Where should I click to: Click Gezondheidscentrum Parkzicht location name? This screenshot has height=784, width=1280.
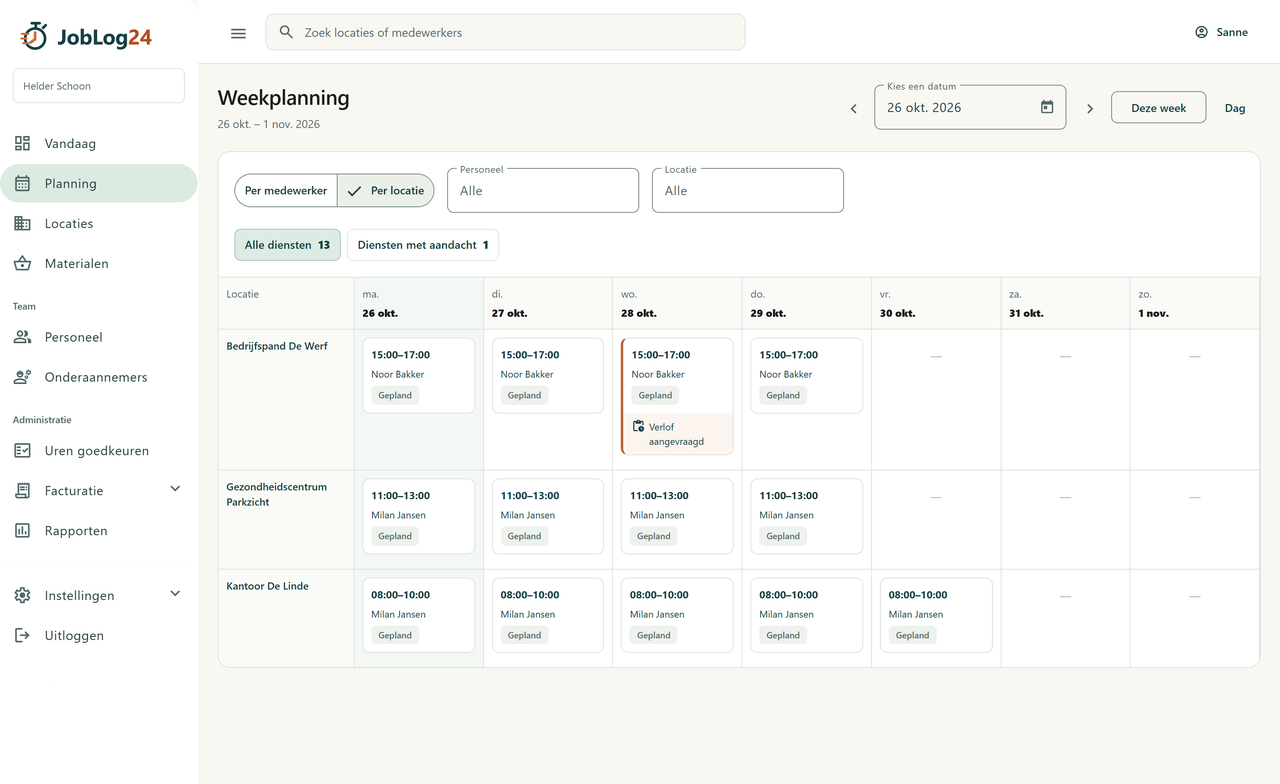[x=277, y=494]
